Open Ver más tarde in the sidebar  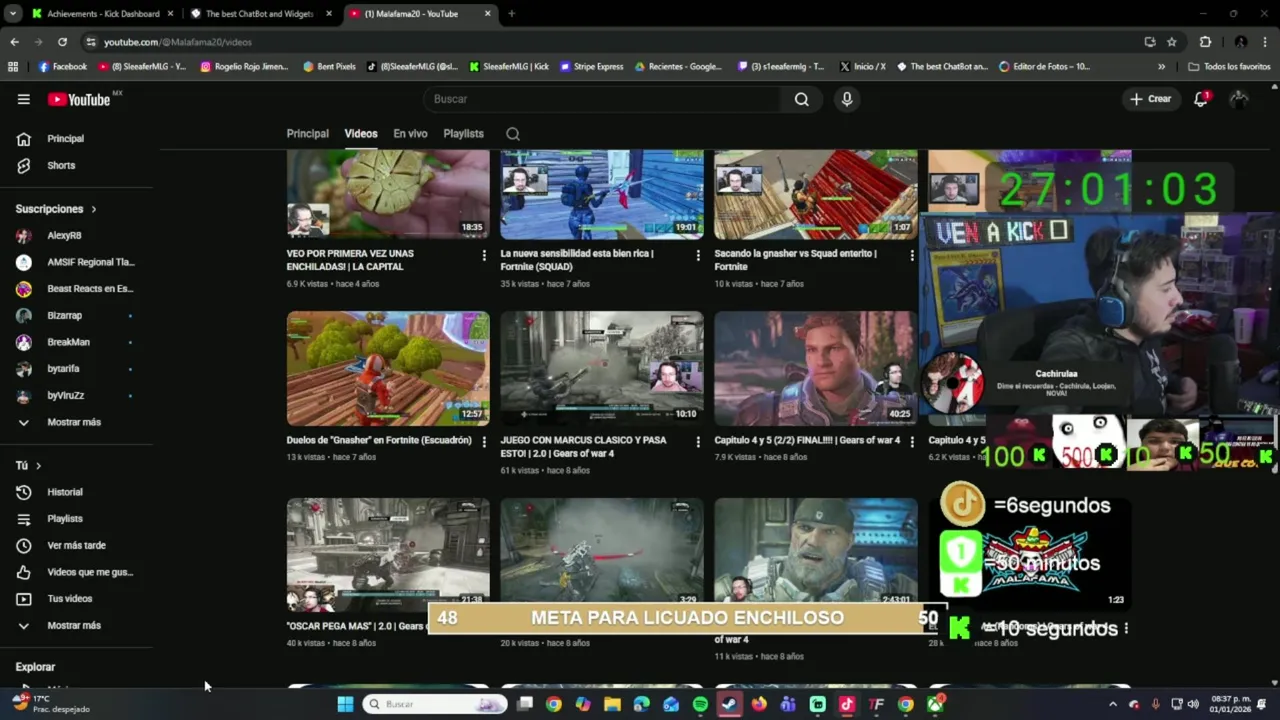pyautogui.click(x=76, y=545)
